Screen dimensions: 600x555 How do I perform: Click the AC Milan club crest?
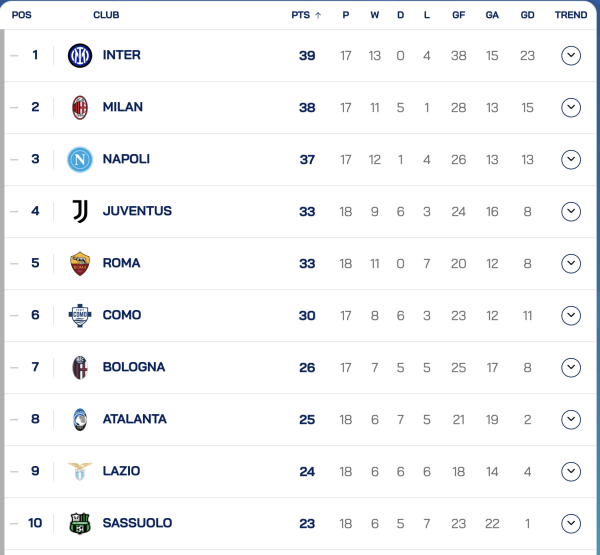[80, 108]
